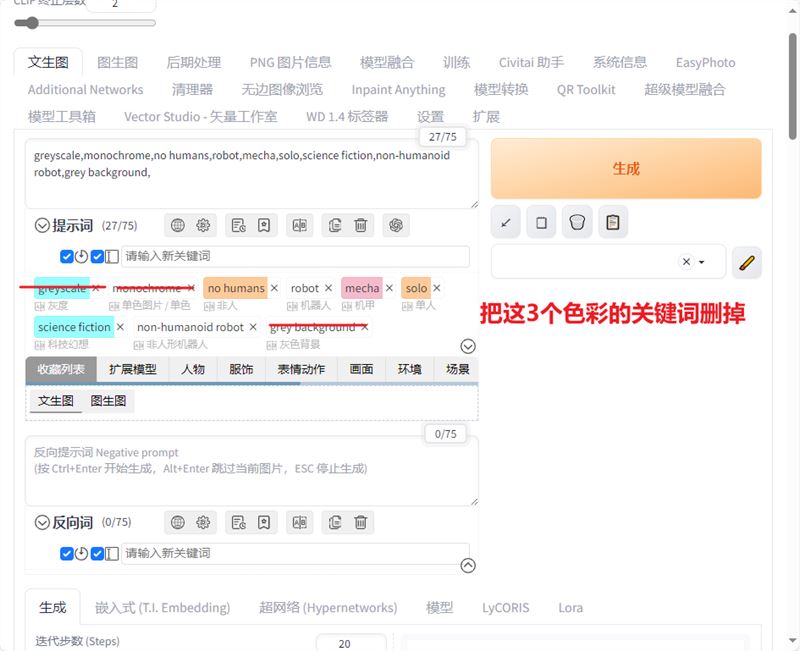Click the bucket icon button below 生成

tap(577, 222)
